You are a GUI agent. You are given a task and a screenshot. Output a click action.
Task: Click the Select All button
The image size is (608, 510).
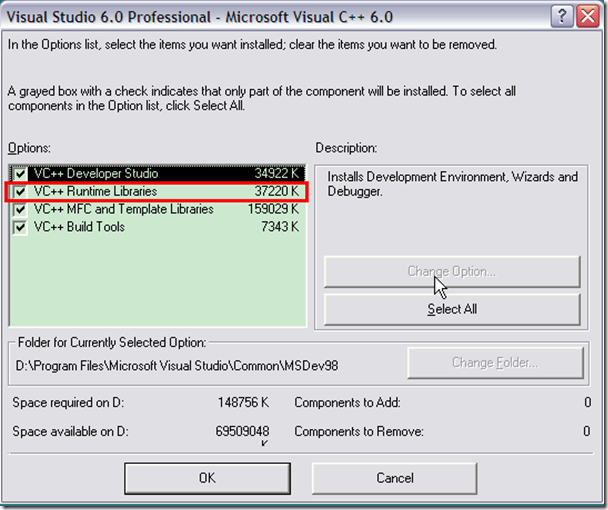tap(452, 309)
